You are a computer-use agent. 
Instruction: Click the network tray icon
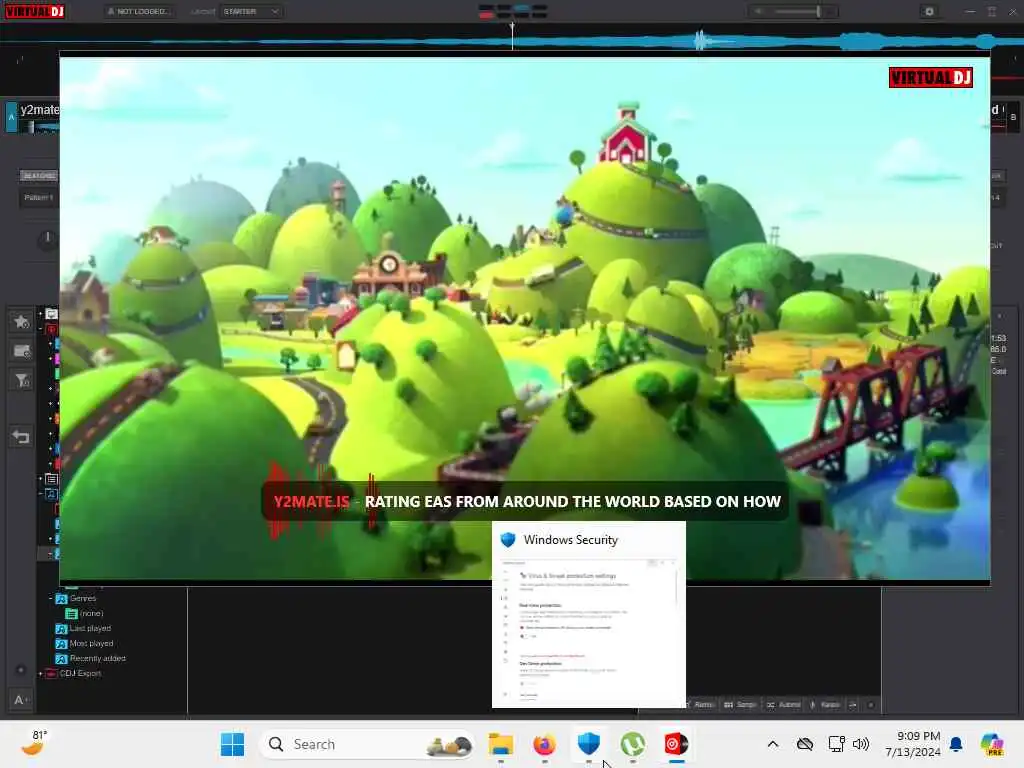coord(836,744)
